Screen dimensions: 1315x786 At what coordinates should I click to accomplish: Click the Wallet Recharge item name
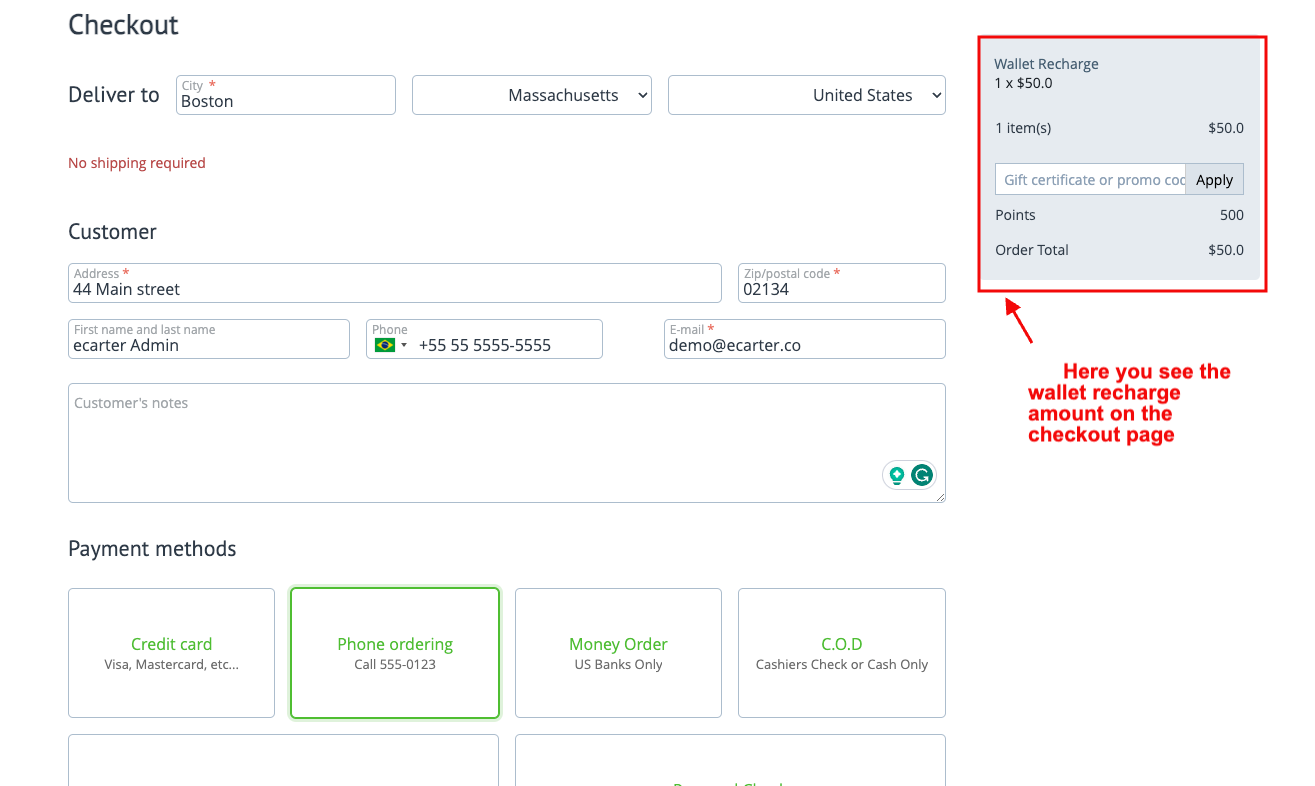tap(1046, 64)
